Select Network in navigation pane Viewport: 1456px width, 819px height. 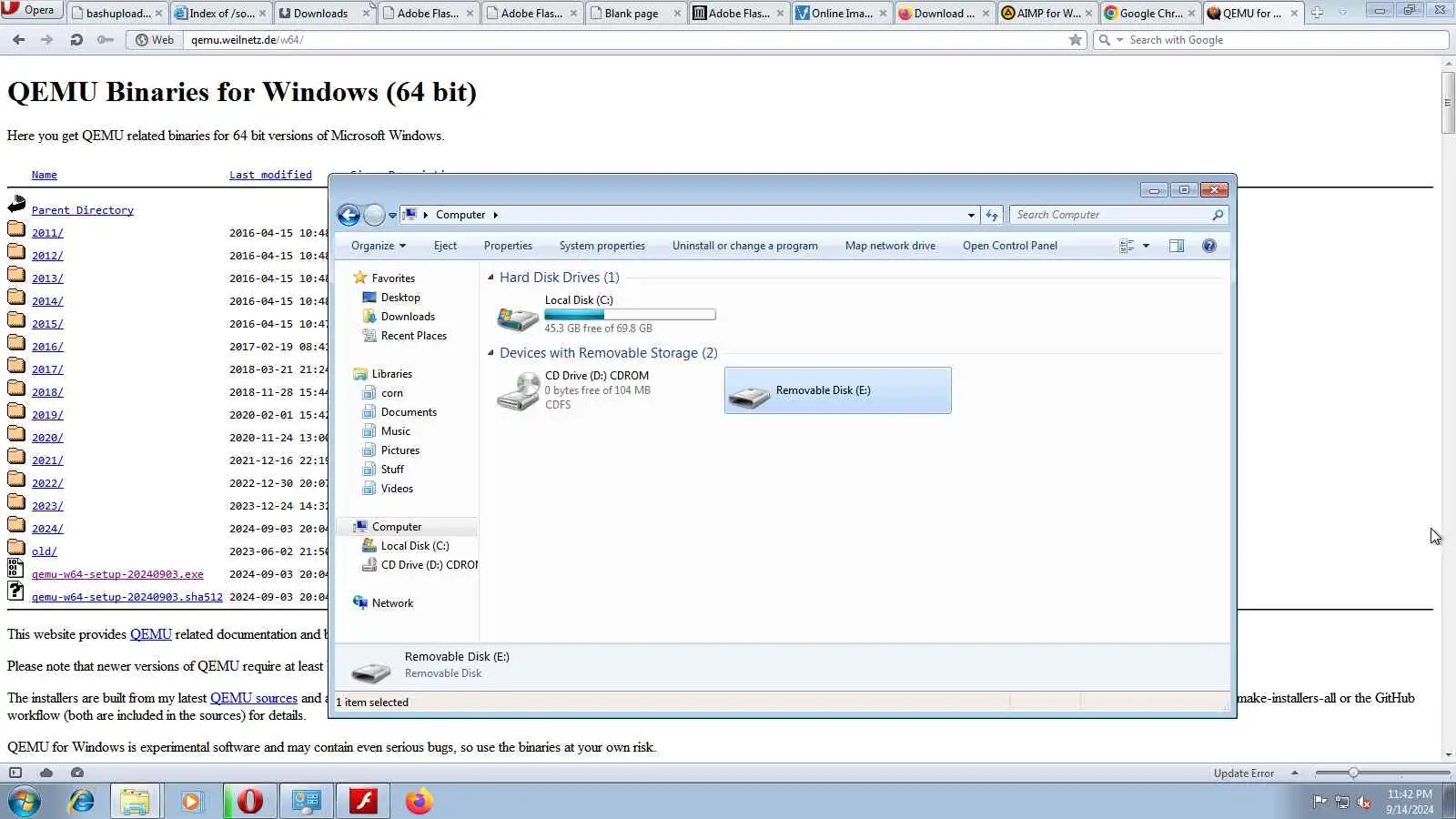[392, 603]
